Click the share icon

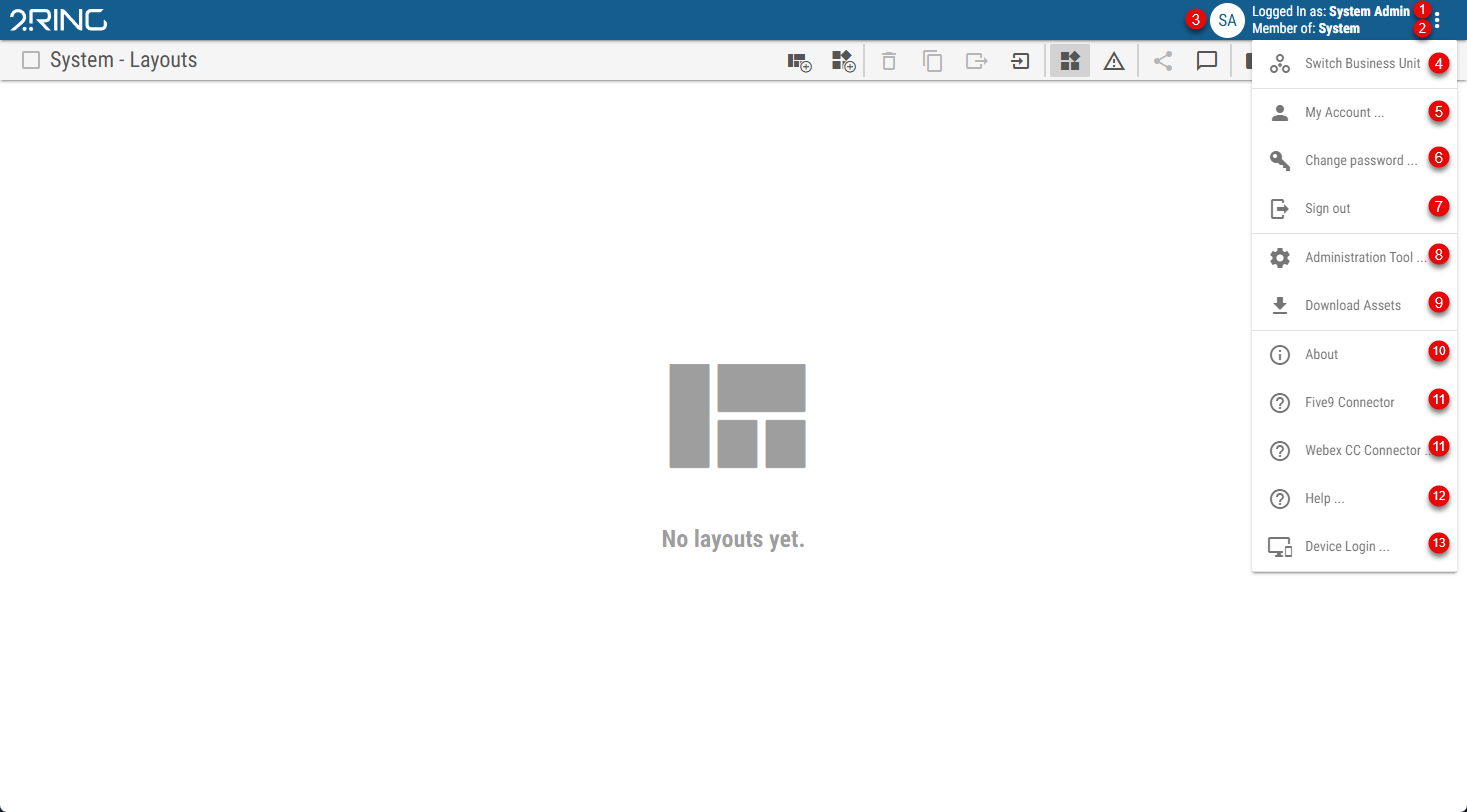(x=1162, y=61)
